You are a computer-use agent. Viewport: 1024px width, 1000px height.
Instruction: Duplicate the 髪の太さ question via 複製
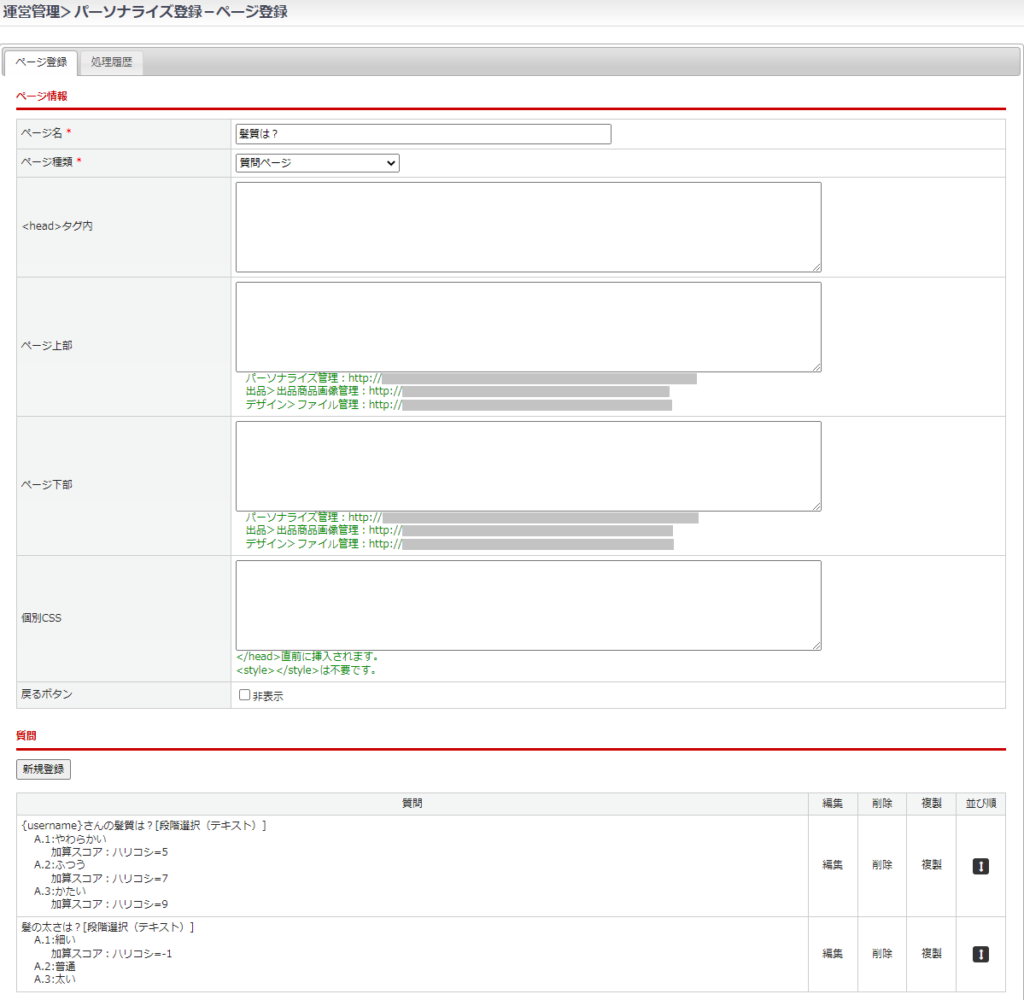tap(930, 954)
